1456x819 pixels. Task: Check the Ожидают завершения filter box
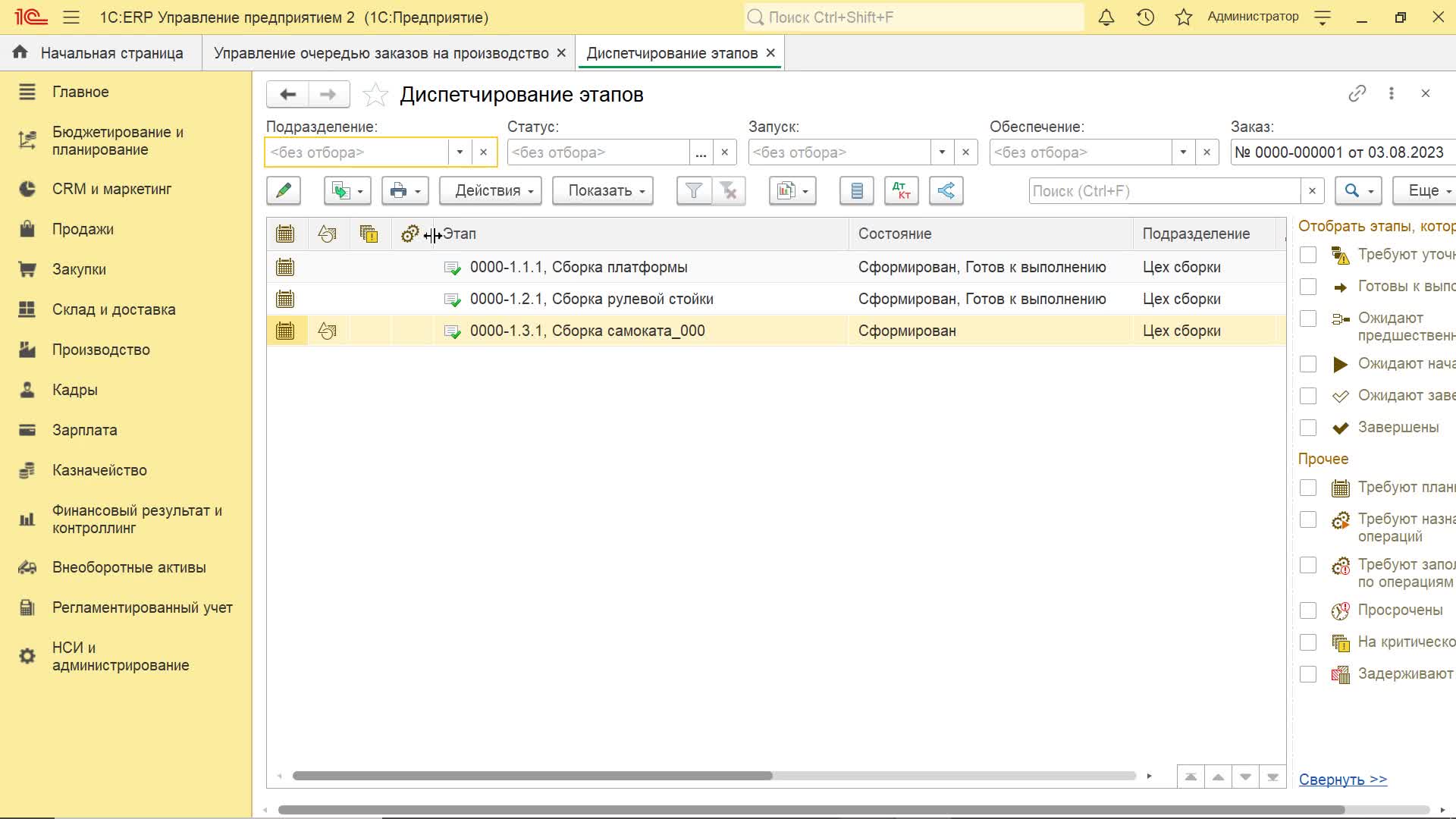coord(1308,396)
